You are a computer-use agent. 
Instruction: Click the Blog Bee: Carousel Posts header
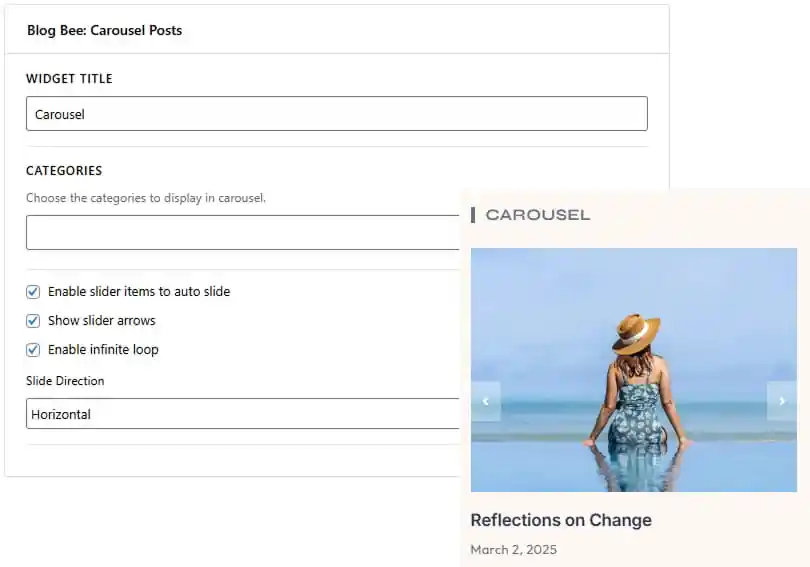point(104,30)
